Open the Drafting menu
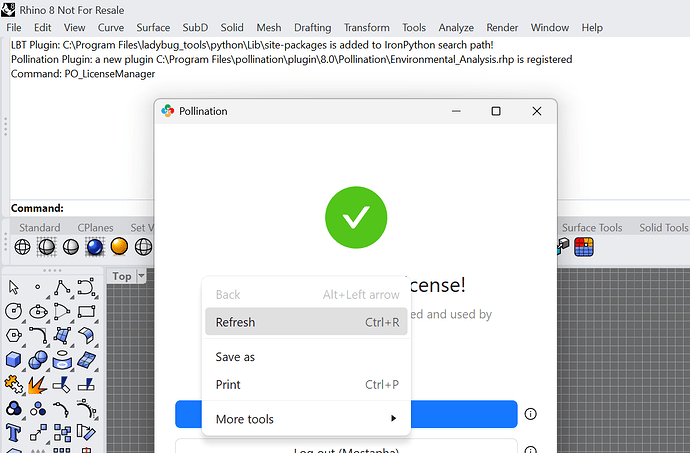This screenshot has width=690, height=453. pos(312,28)
